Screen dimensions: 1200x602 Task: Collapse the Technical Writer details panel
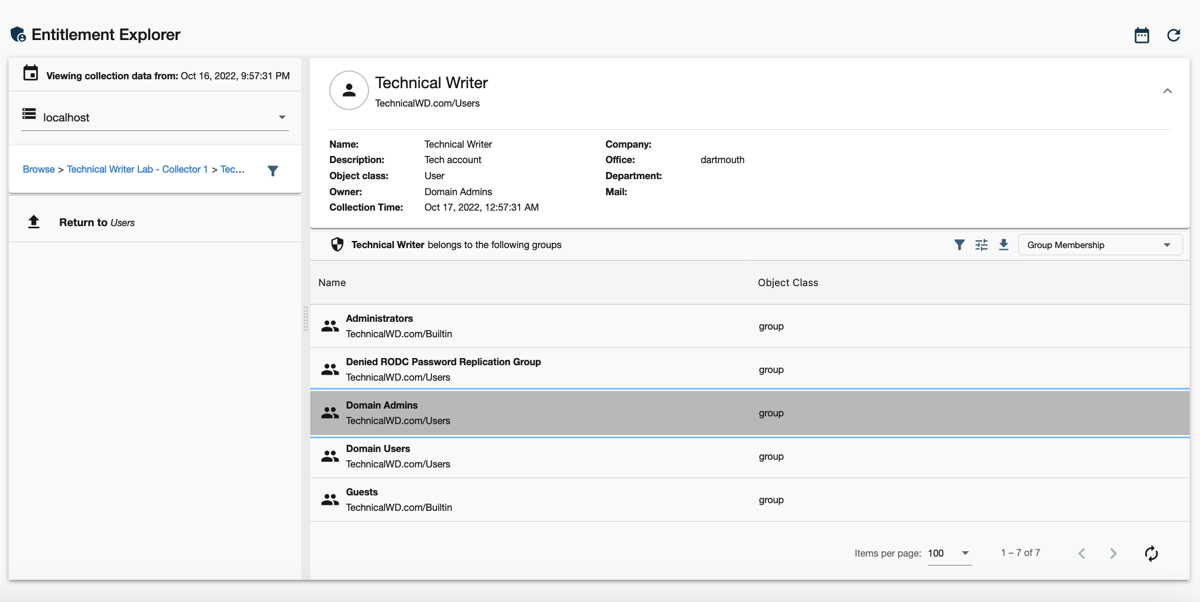1167,91
